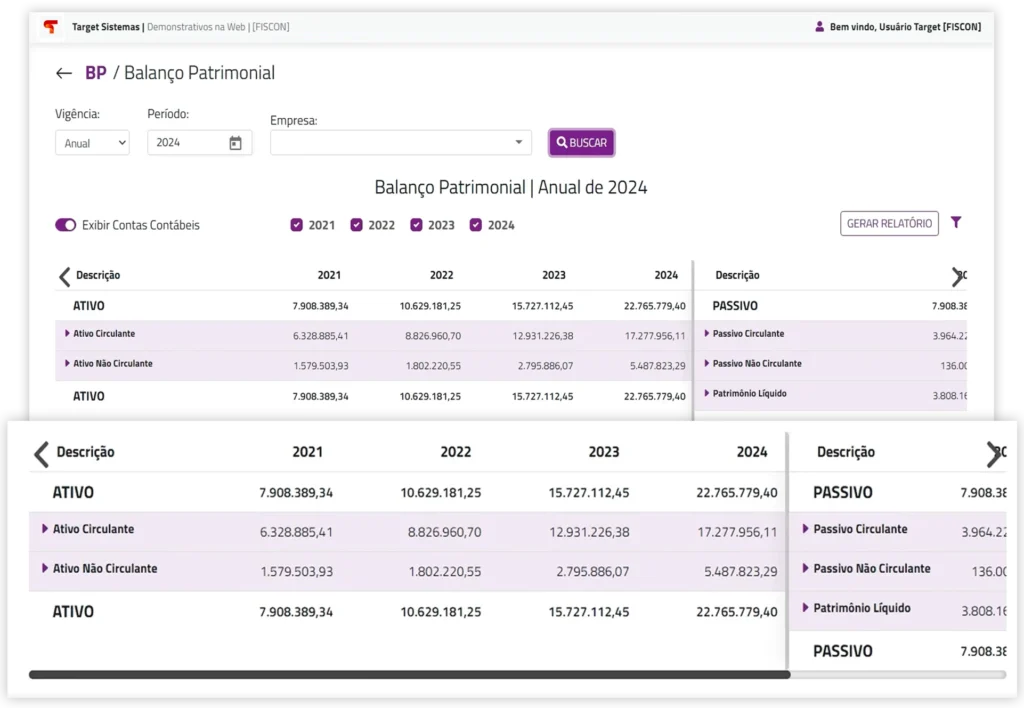Click left chevron in enlarged table header
The image size is (1024, 708).
coord(41,454)
